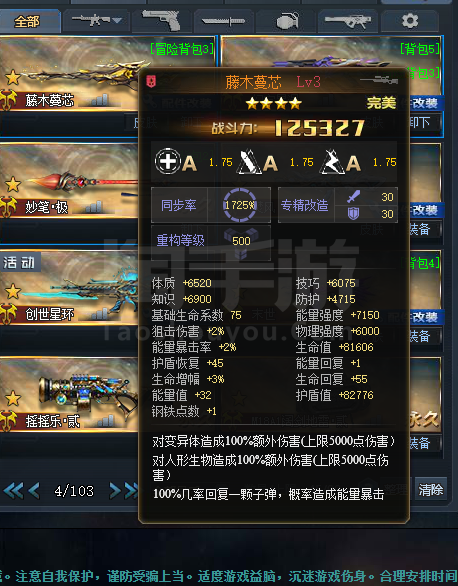Jump to the last inventory page
The height and width of the screenshot is (586, 458).
pyautogui.click(x=131, y=491)
